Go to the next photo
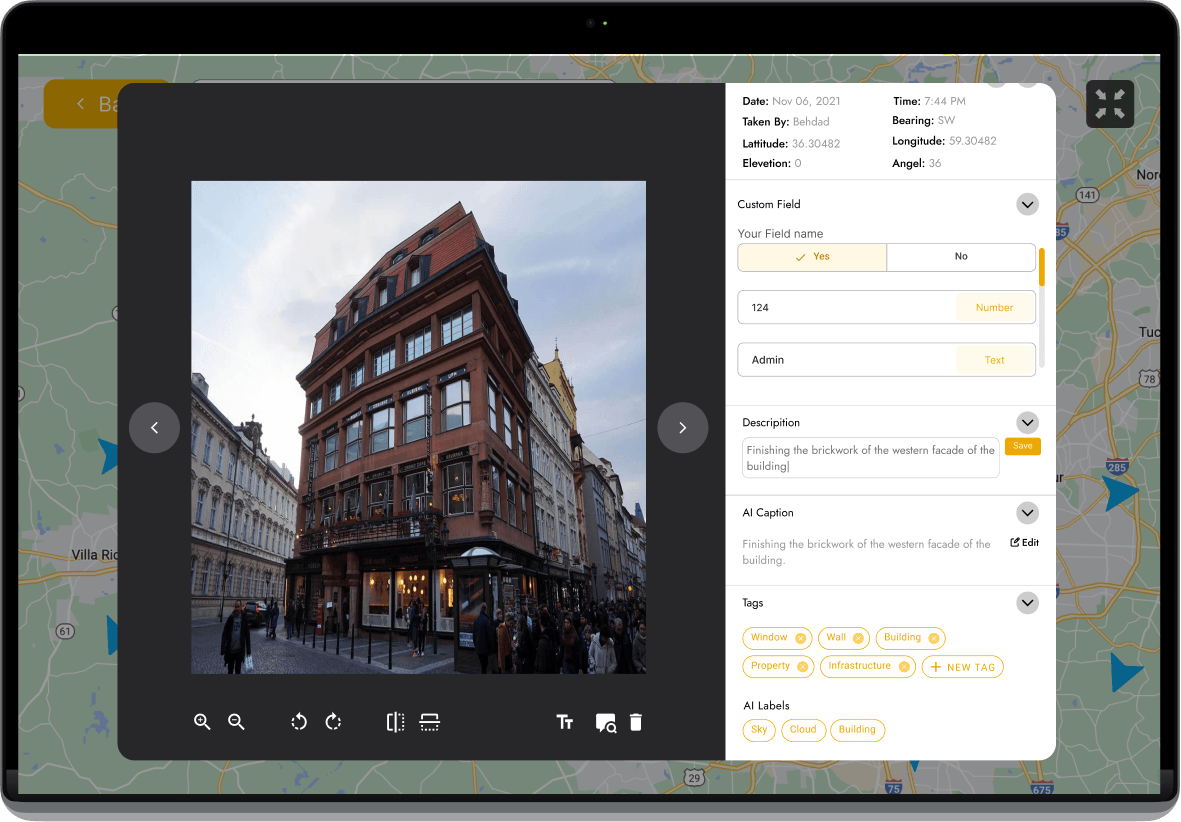The height and width of the screenshot is (822, 1181). coord(682,428)
